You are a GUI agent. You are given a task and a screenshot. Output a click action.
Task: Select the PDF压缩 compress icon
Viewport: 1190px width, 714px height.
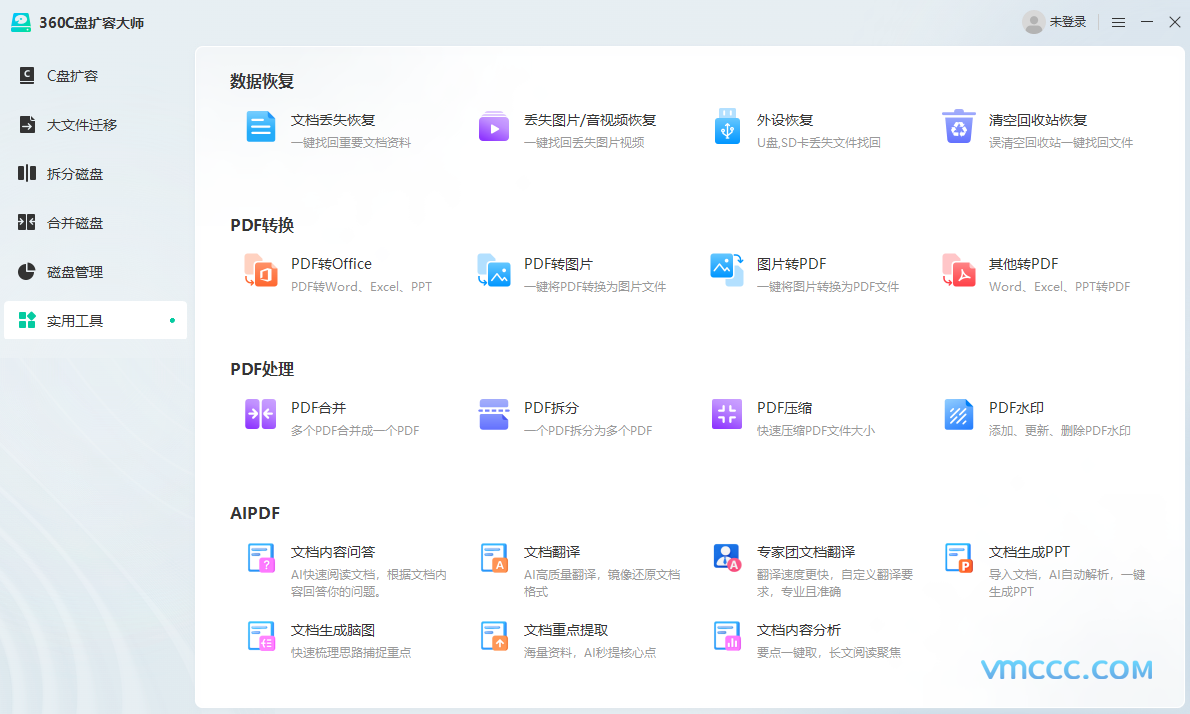pos(727,414)
